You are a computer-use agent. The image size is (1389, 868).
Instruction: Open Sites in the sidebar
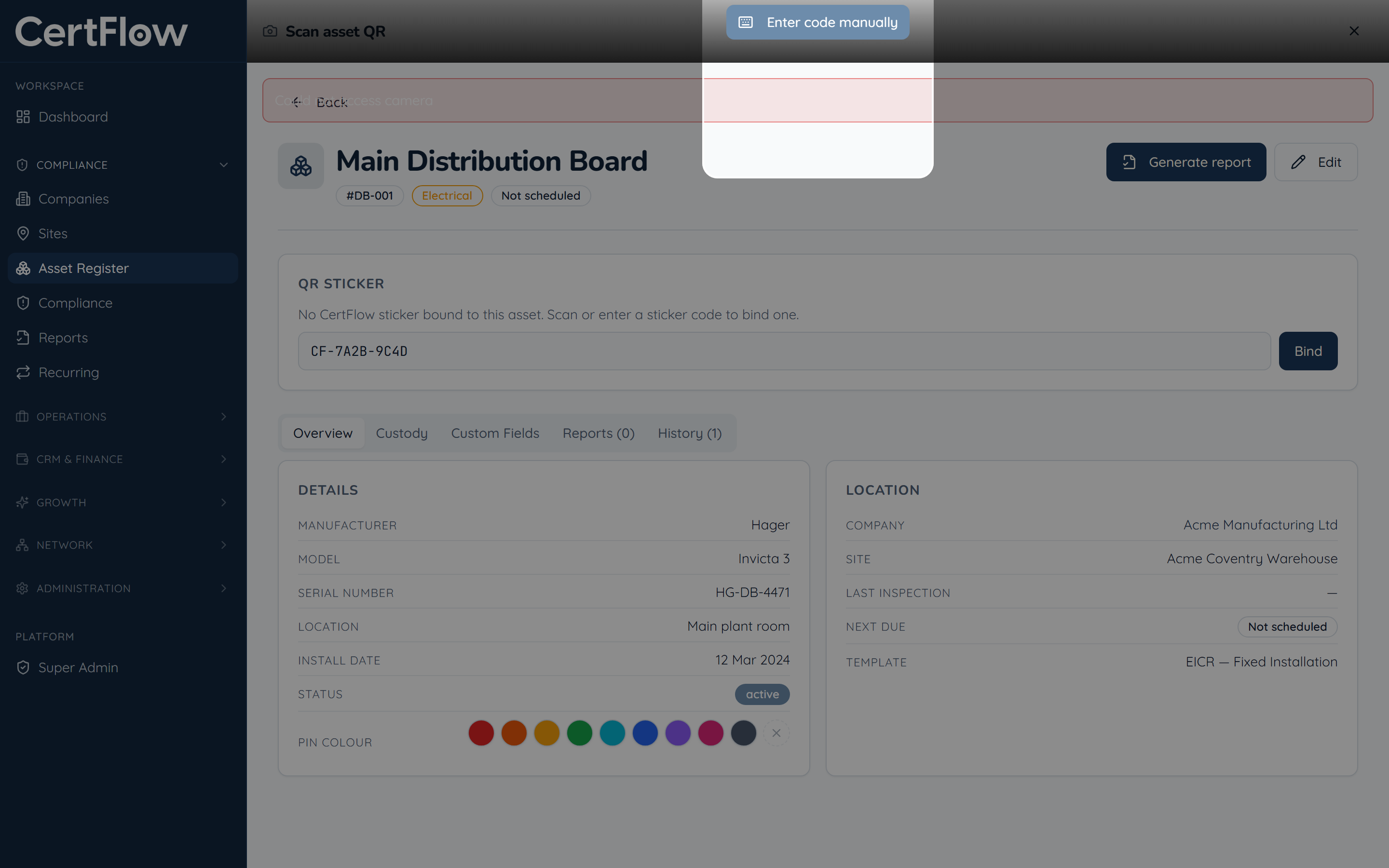click(x=123, y=234)
